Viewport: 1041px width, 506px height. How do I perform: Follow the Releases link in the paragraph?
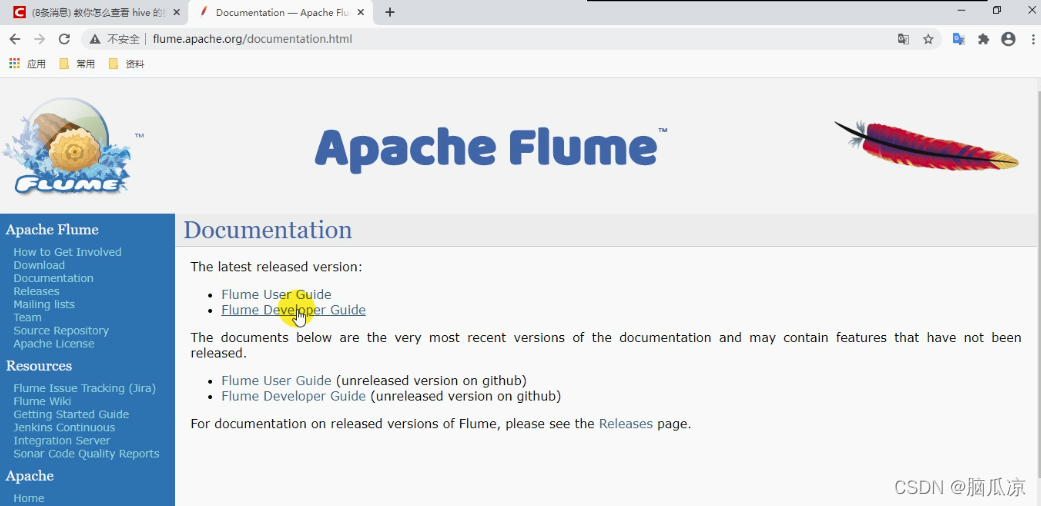[625, 424]
